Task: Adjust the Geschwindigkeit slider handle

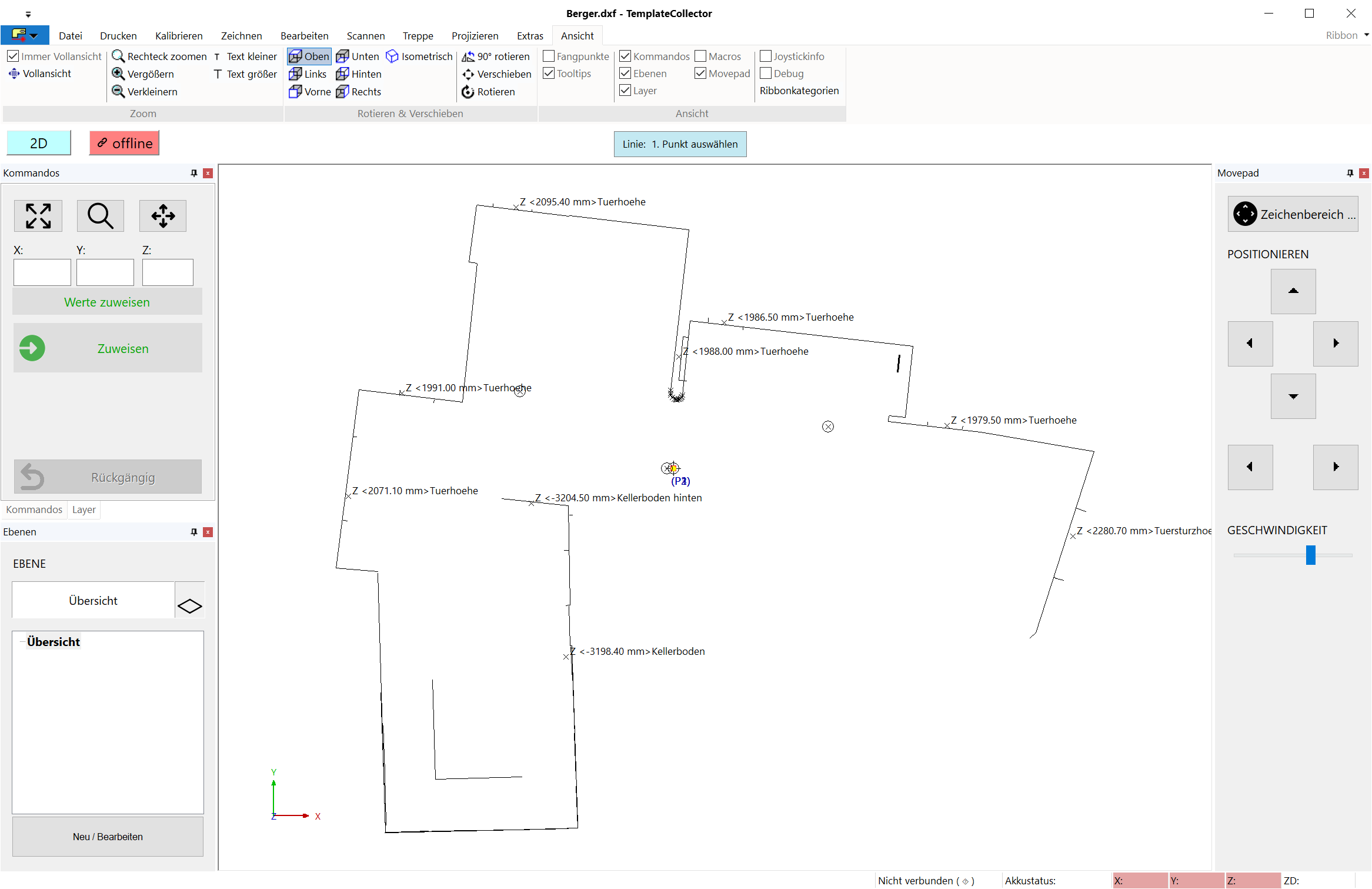Action: click(x=1311, y=555)
